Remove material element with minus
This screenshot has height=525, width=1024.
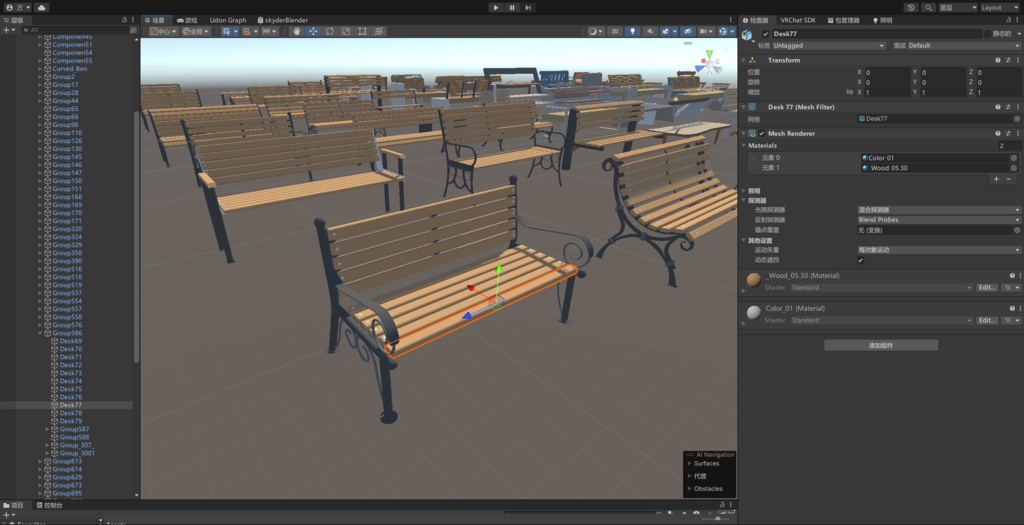1009,179
